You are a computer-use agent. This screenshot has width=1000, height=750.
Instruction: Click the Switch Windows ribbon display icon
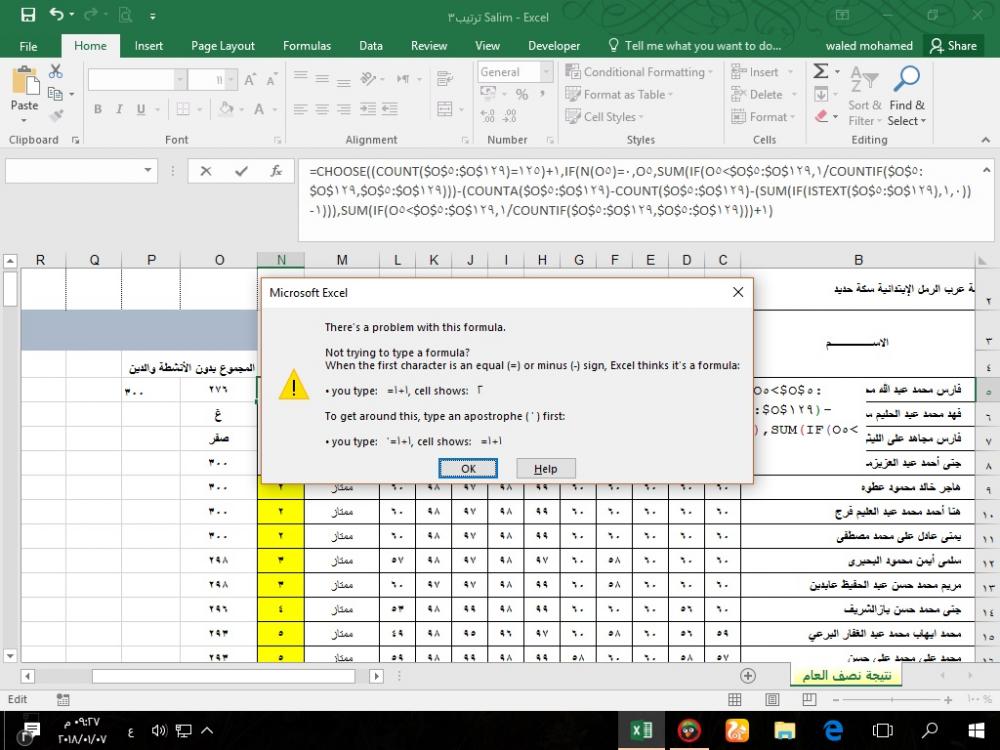click(x=842, y=15)
